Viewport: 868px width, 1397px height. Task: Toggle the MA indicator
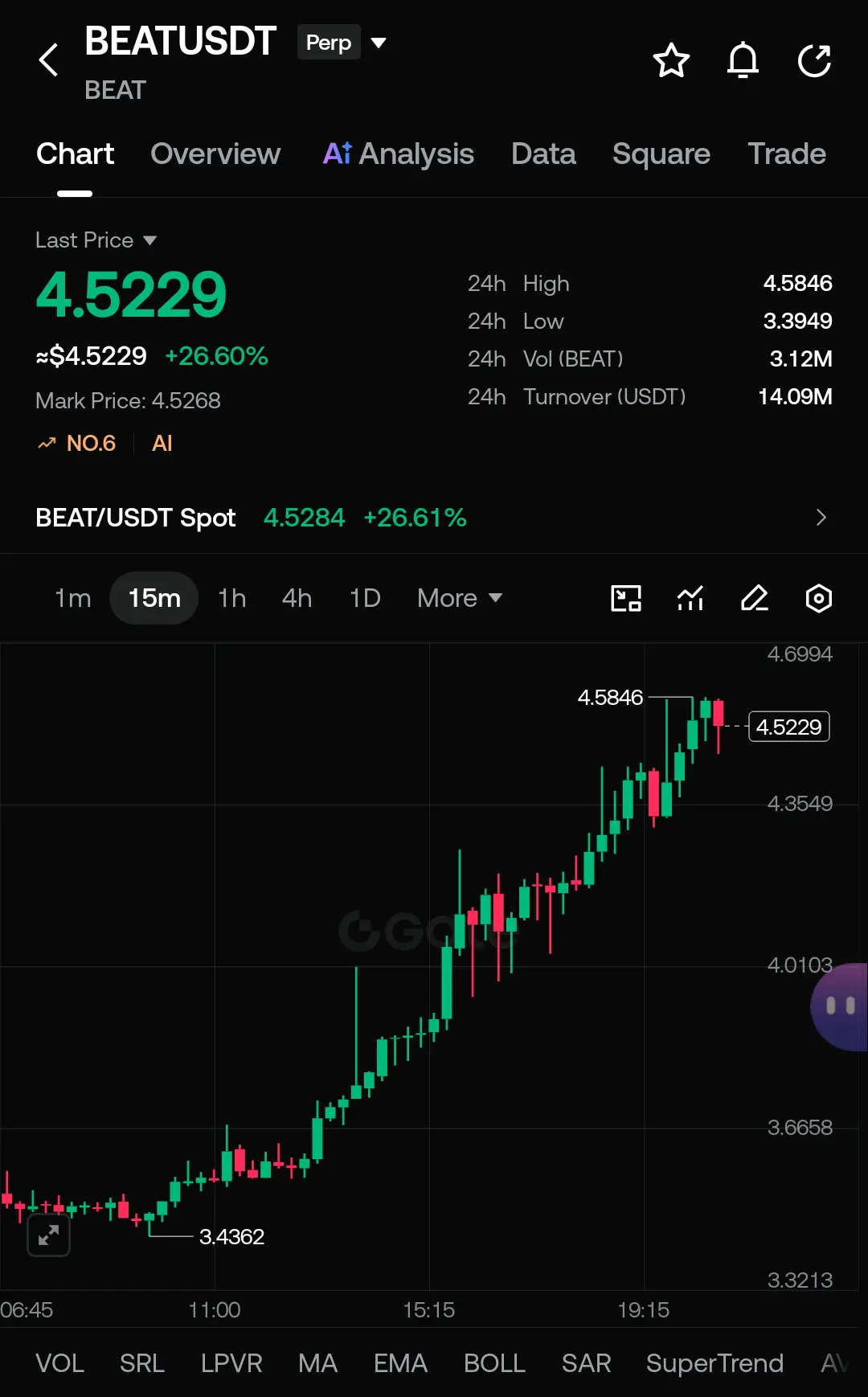click(x=317, y=1363)
